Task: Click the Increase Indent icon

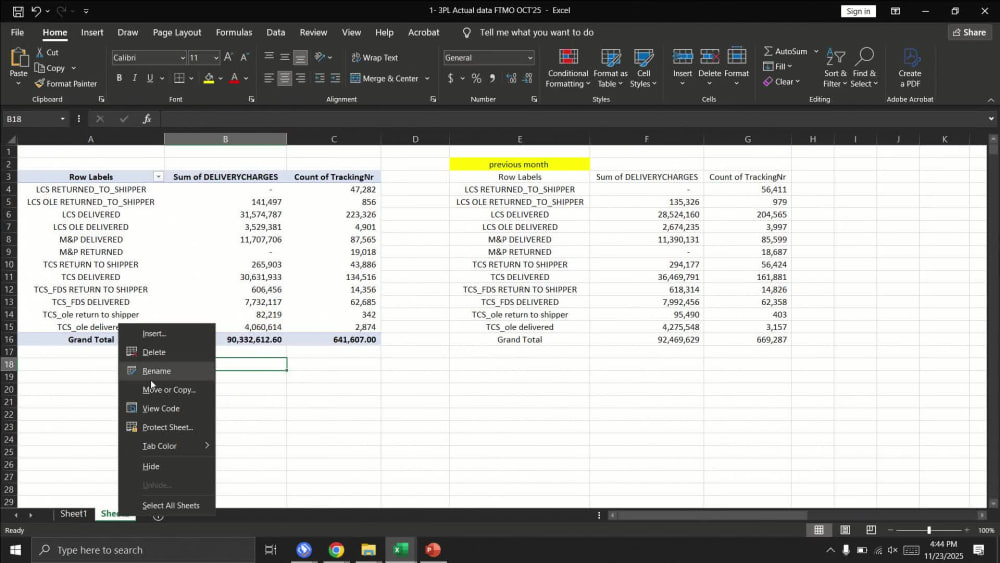Action: pyautogui.click(x=335, y=78)
